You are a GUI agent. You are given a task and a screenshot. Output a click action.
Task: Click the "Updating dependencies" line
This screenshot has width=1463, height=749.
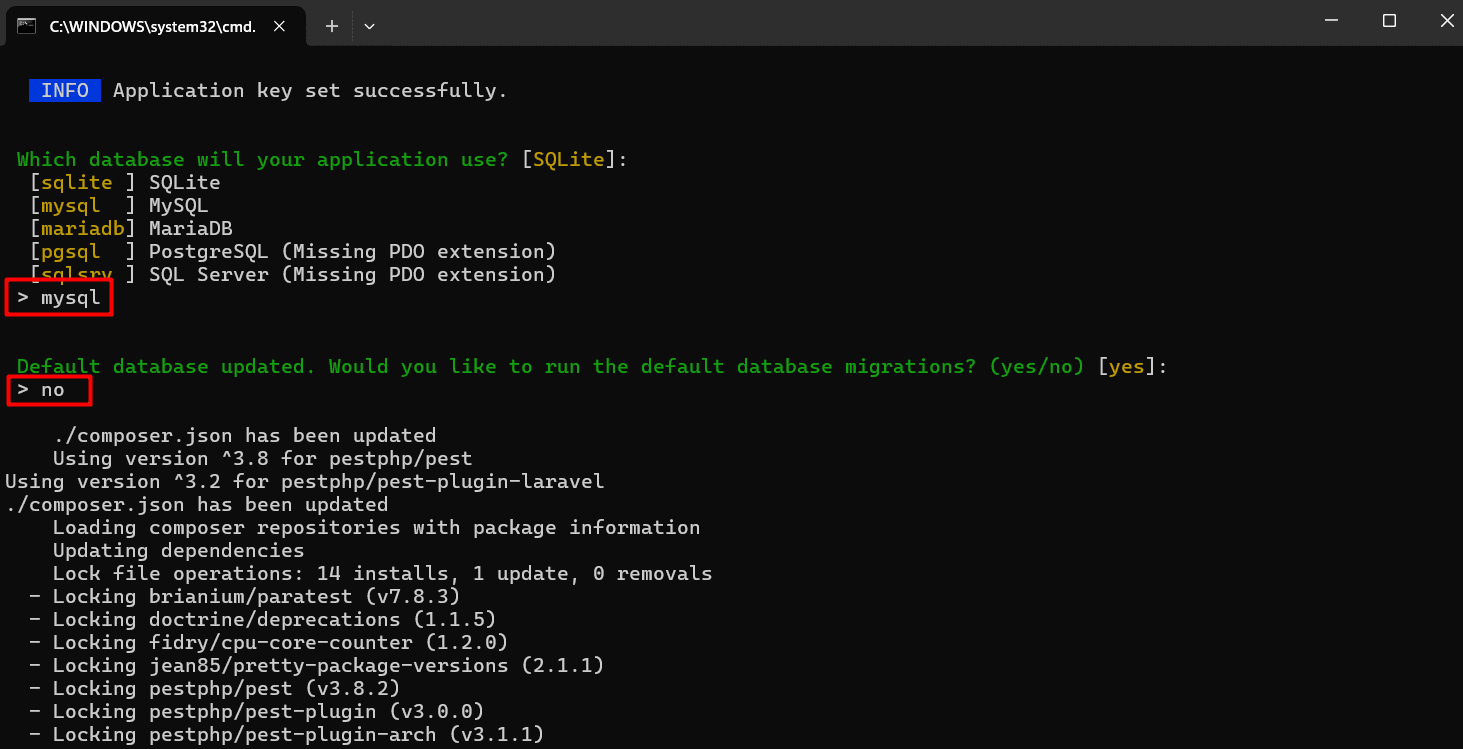click(178, 551)
